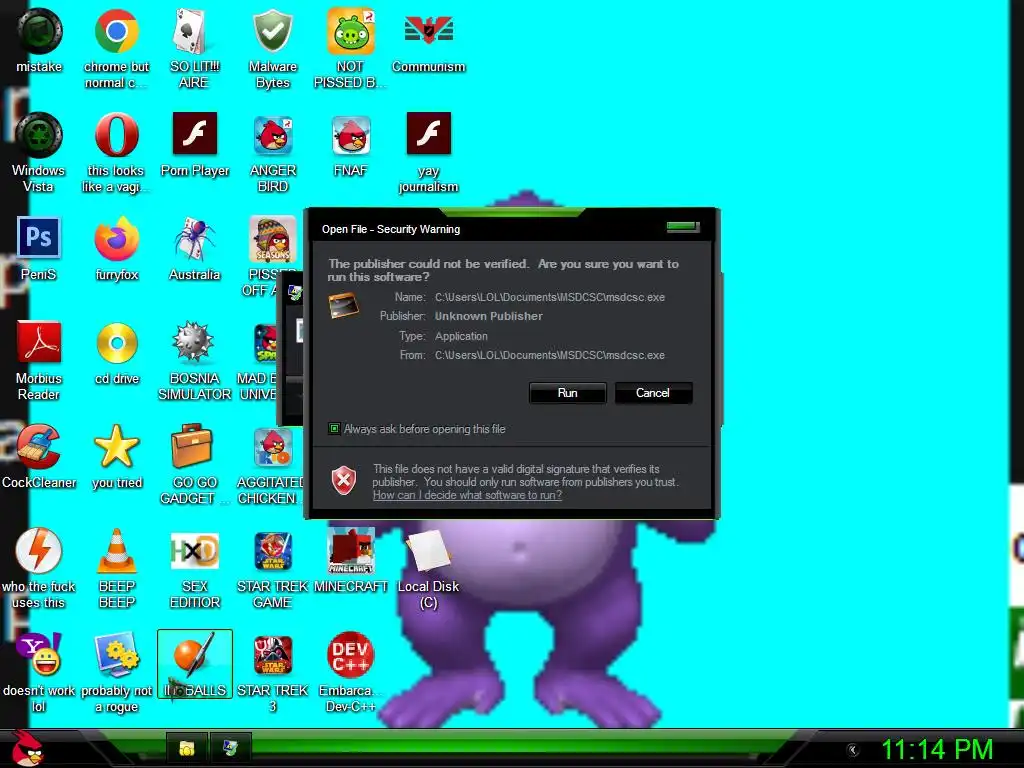
Task: Open the 'Local Disk (C)' icon
Action: click(428, 551)
